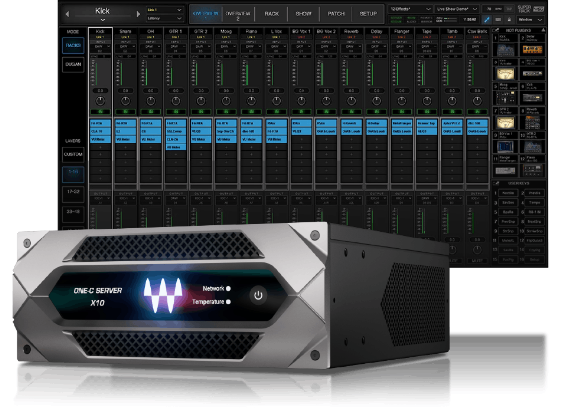Screen dimensions: 562x408
Task: Switch to the RACK tab
Action: (x=272, y=14)
